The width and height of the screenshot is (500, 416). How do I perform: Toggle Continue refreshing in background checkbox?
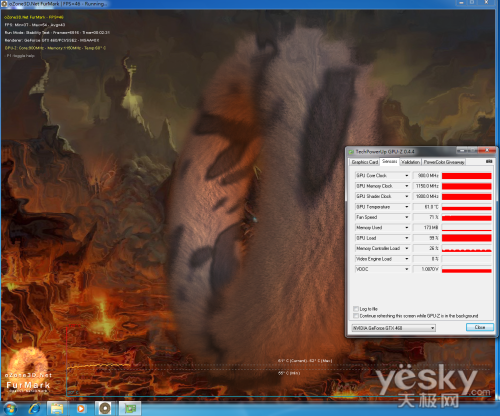(x=356, y=316)
